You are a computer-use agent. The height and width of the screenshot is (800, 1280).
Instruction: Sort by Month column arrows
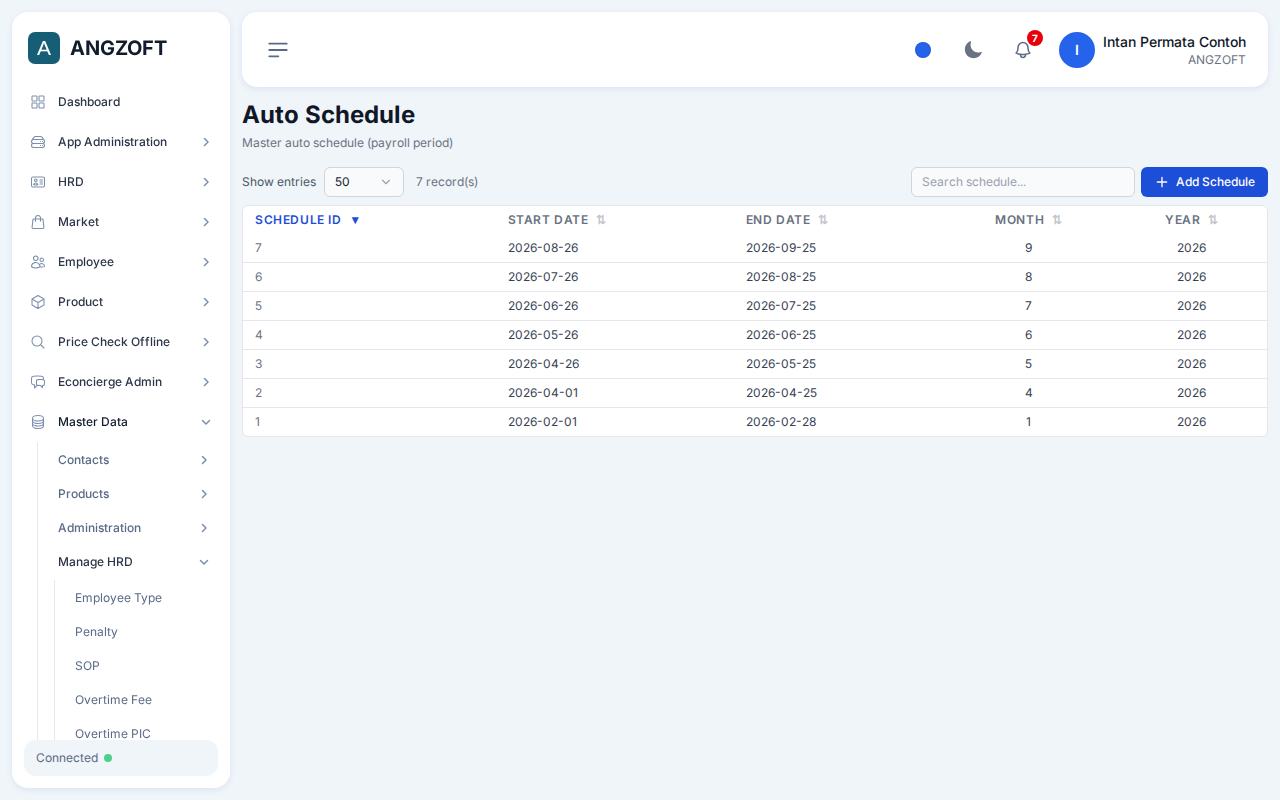click(x=1057, y=220)
